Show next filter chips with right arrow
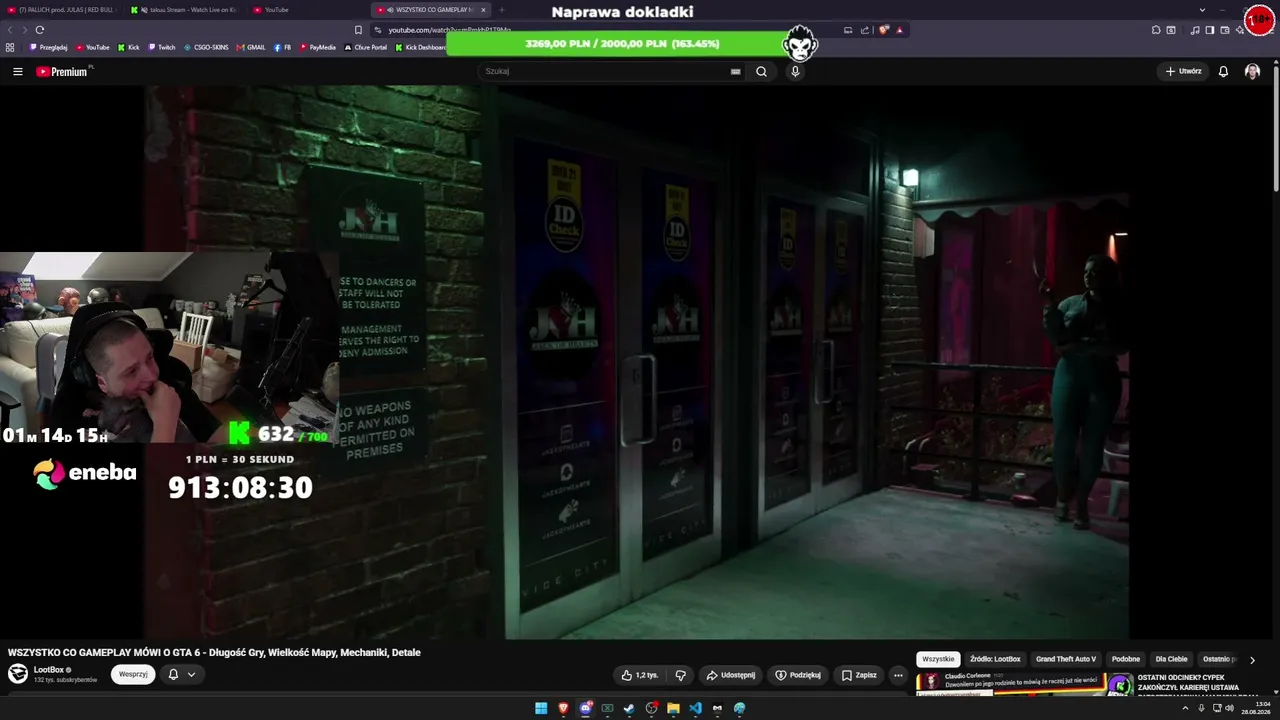 tap(1252, 660)
